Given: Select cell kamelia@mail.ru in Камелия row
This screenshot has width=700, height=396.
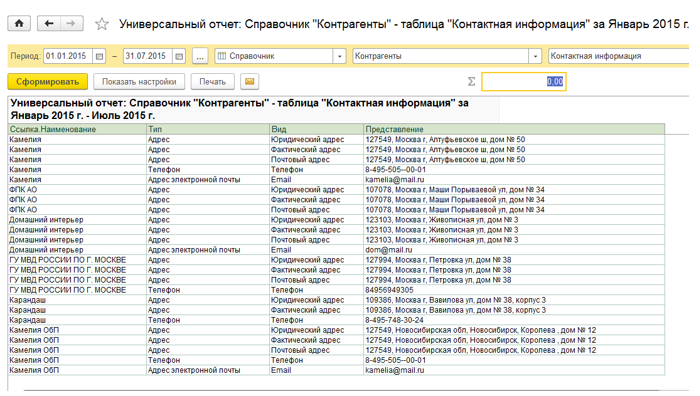Looking at the screenshot, I should pos(514,179).
